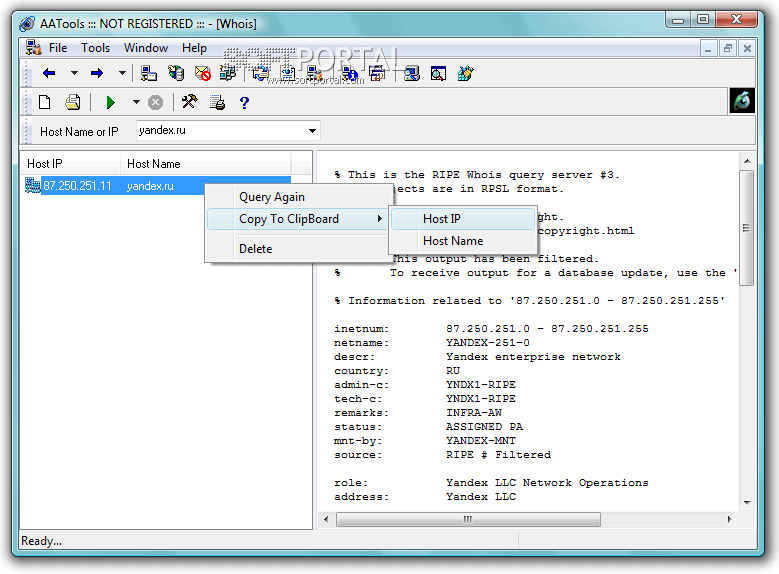Click the AATools title bar icon
Image resolution: width=779 pixels, height=574 pixels.
click(x=27, y=23)
